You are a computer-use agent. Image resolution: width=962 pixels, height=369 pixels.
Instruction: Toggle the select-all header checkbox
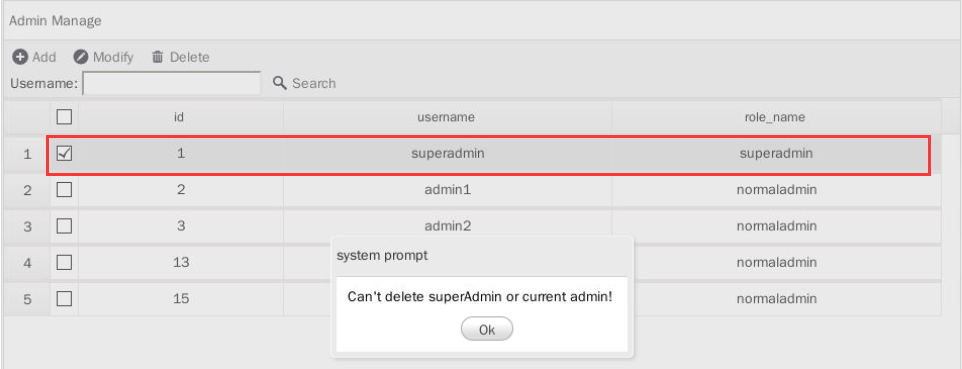point(64,117)
